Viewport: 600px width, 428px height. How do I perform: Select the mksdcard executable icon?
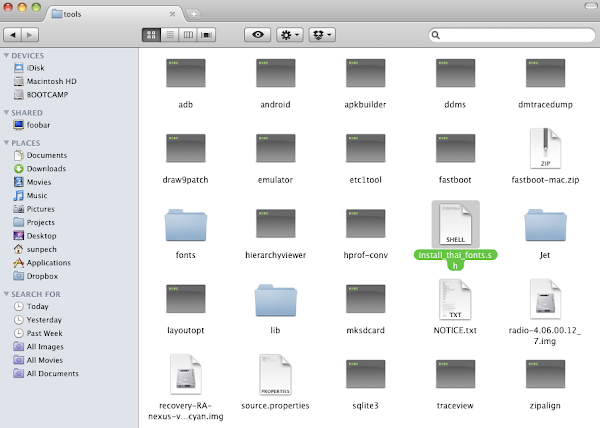tap(365, 299)
